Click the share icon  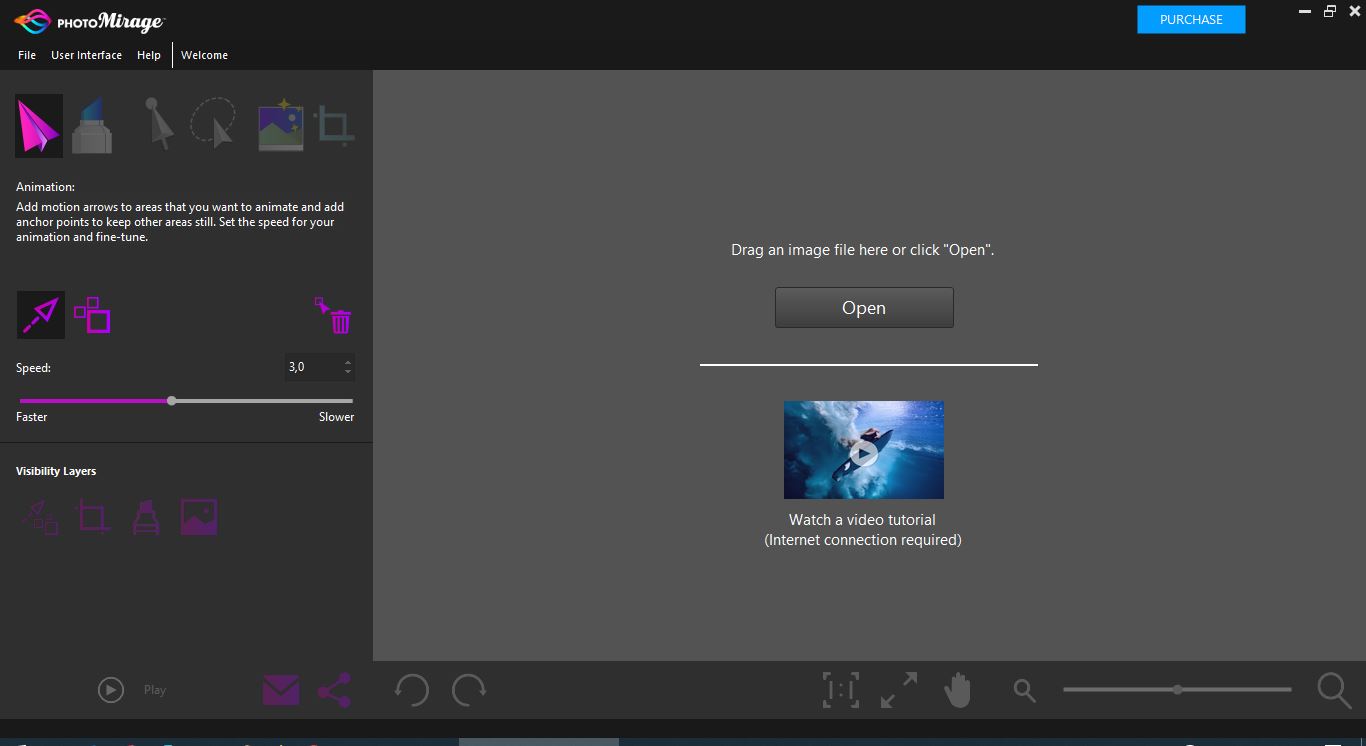(334, 690)
